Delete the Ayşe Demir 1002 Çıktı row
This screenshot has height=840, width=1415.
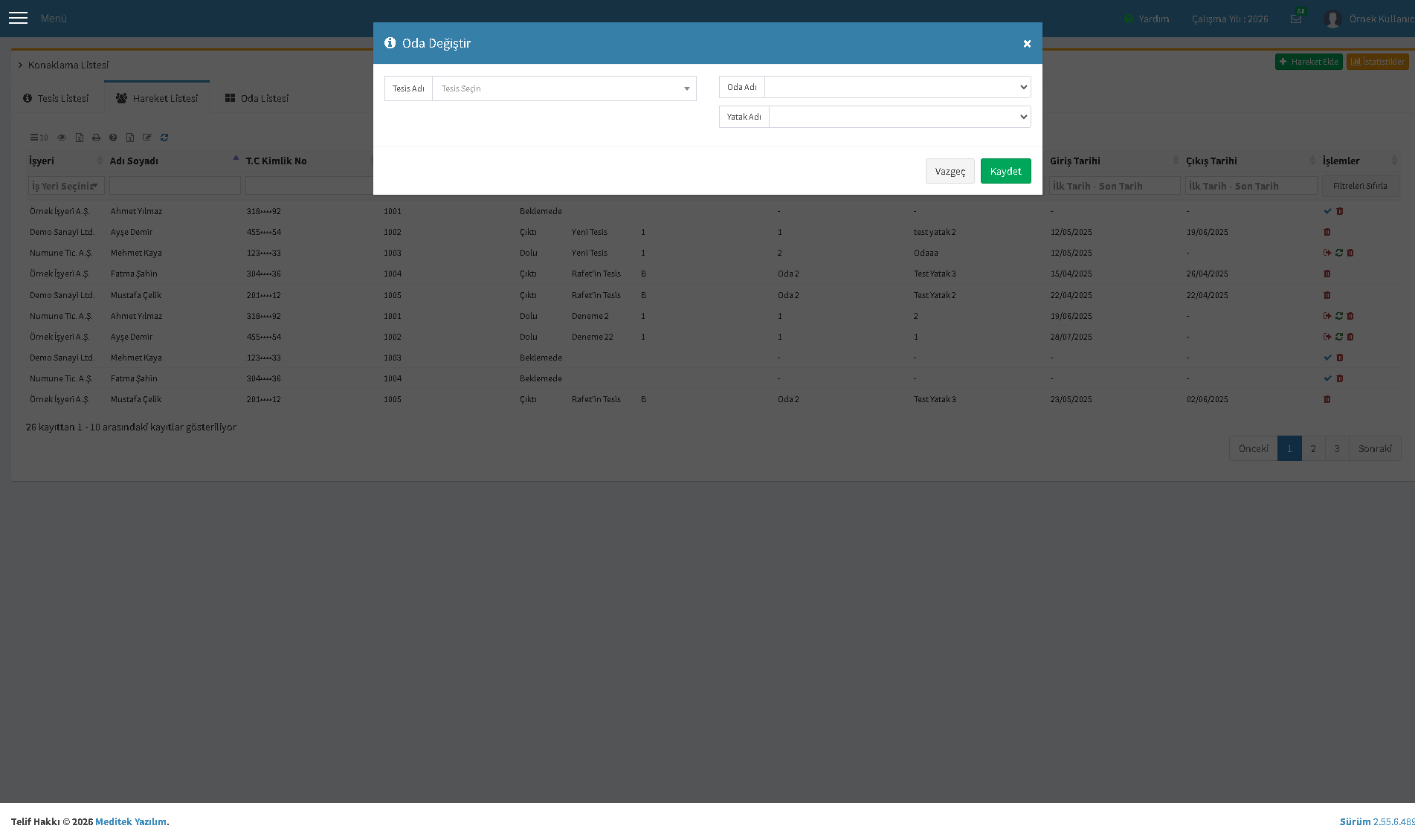tap(1327, 232)
